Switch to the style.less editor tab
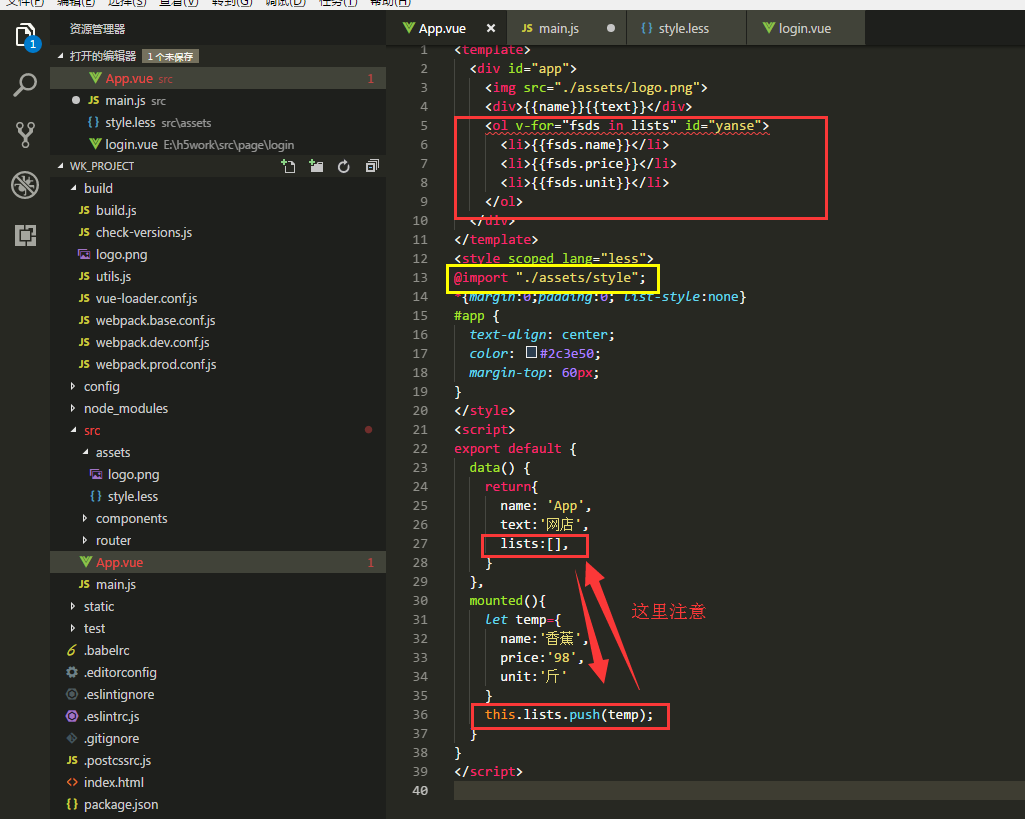The width and height of the screenshot is (1025, 819). [686, 28]
